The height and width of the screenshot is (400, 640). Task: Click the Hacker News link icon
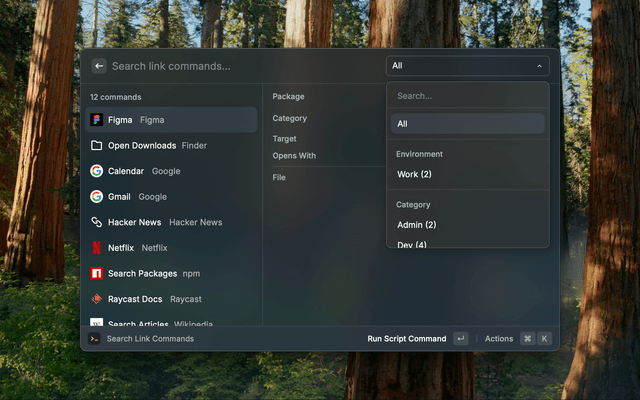click(96, 222)
